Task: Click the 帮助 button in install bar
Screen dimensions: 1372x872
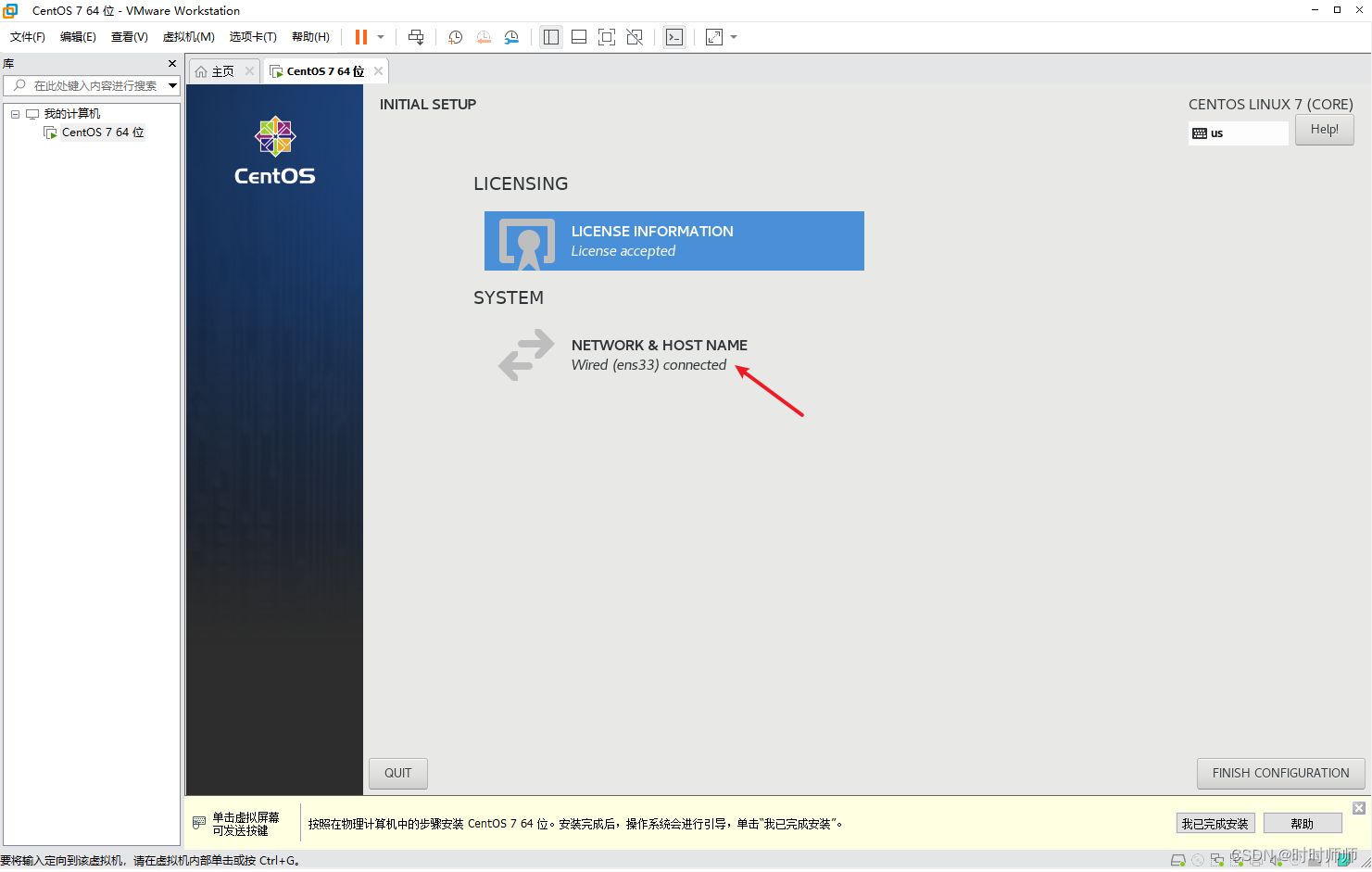Action: [x=1303, y=824]
